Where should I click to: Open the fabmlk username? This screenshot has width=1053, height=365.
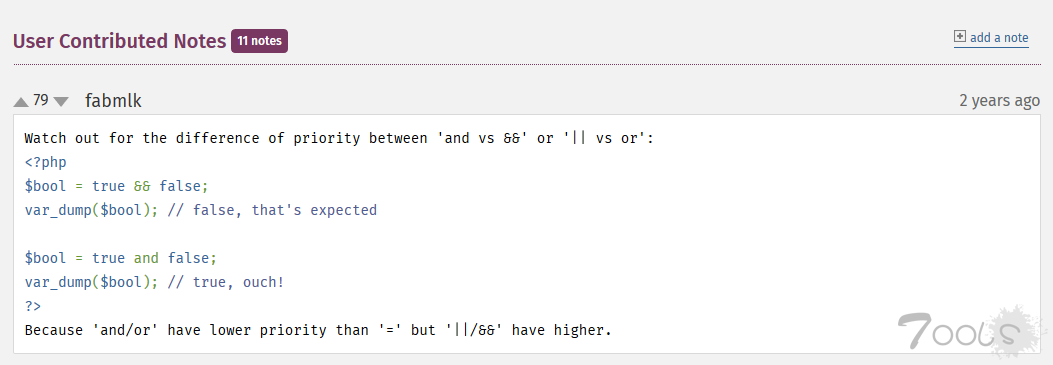113,101
